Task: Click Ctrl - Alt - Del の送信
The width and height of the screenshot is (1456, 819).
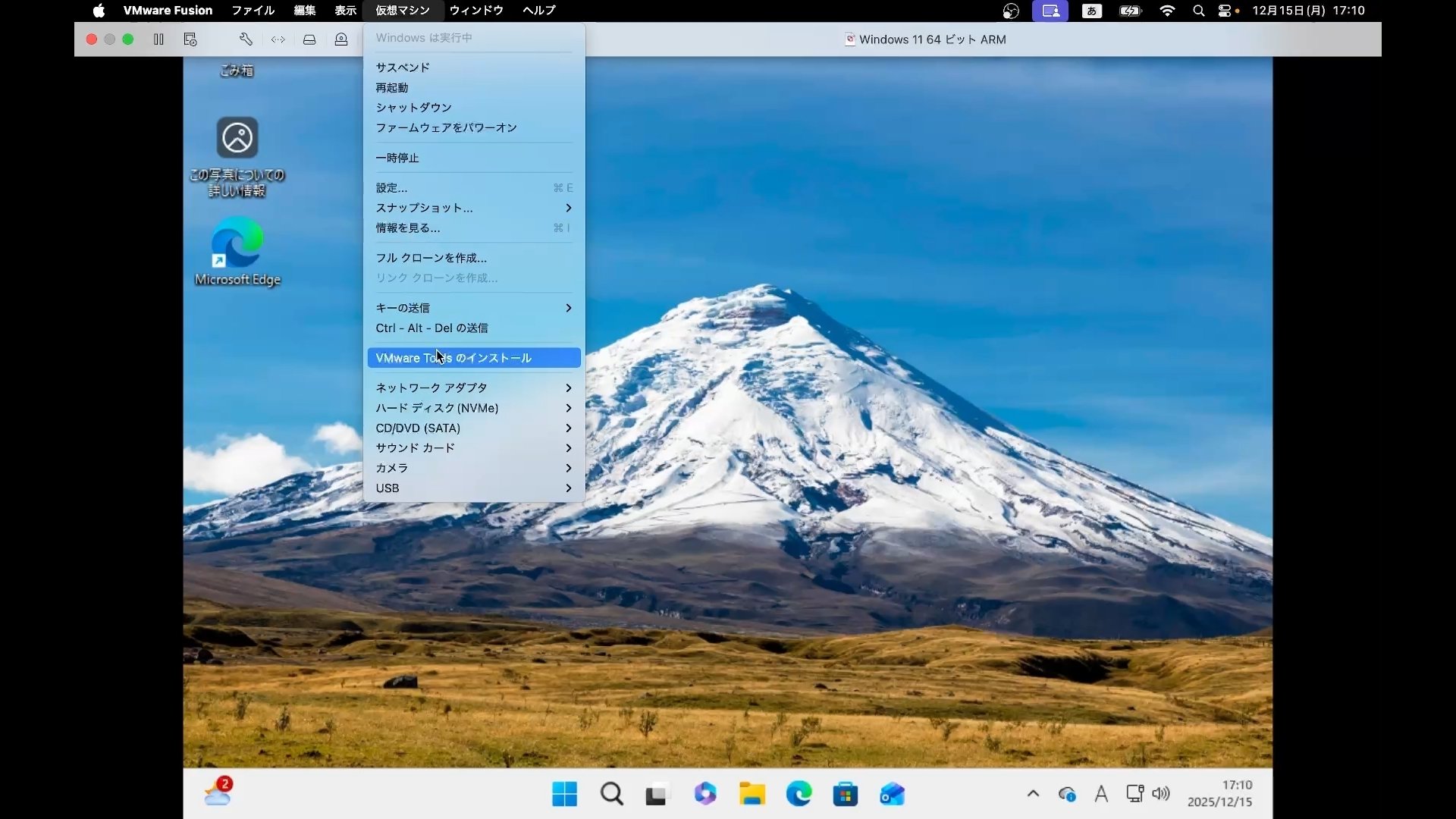Action: 431,328
